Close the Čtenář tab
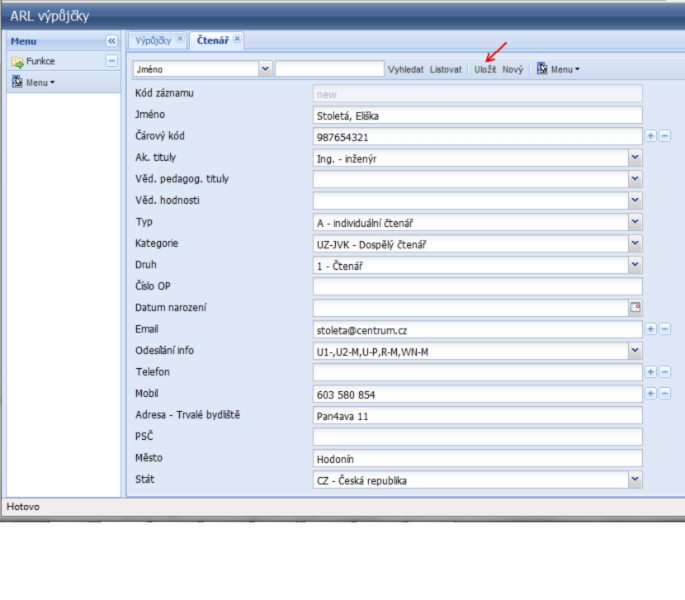 [x=238, y=40]
